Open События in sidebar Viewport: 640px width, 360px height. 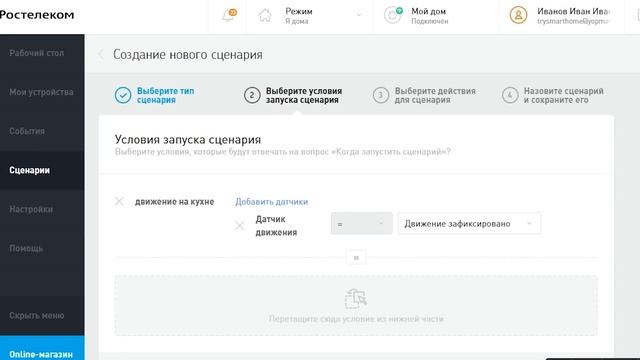tap(27, 131)
